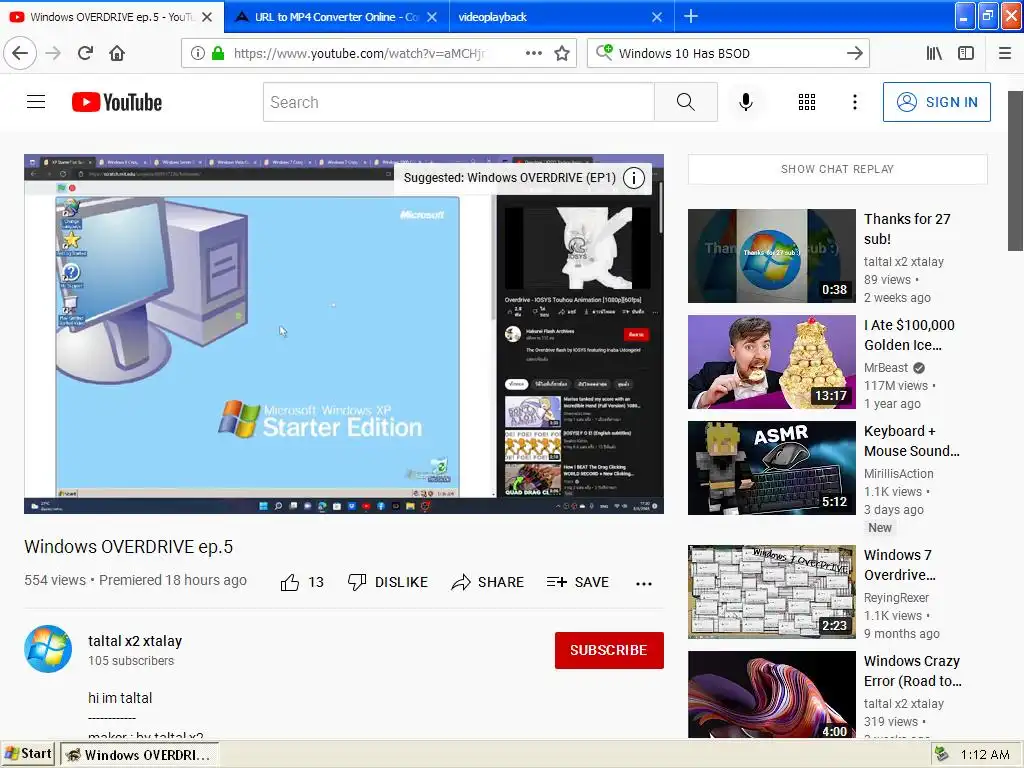Open YouTube guide hamburger menu
This screenshot has height=768, width=1024.
[x=36, y=102]
